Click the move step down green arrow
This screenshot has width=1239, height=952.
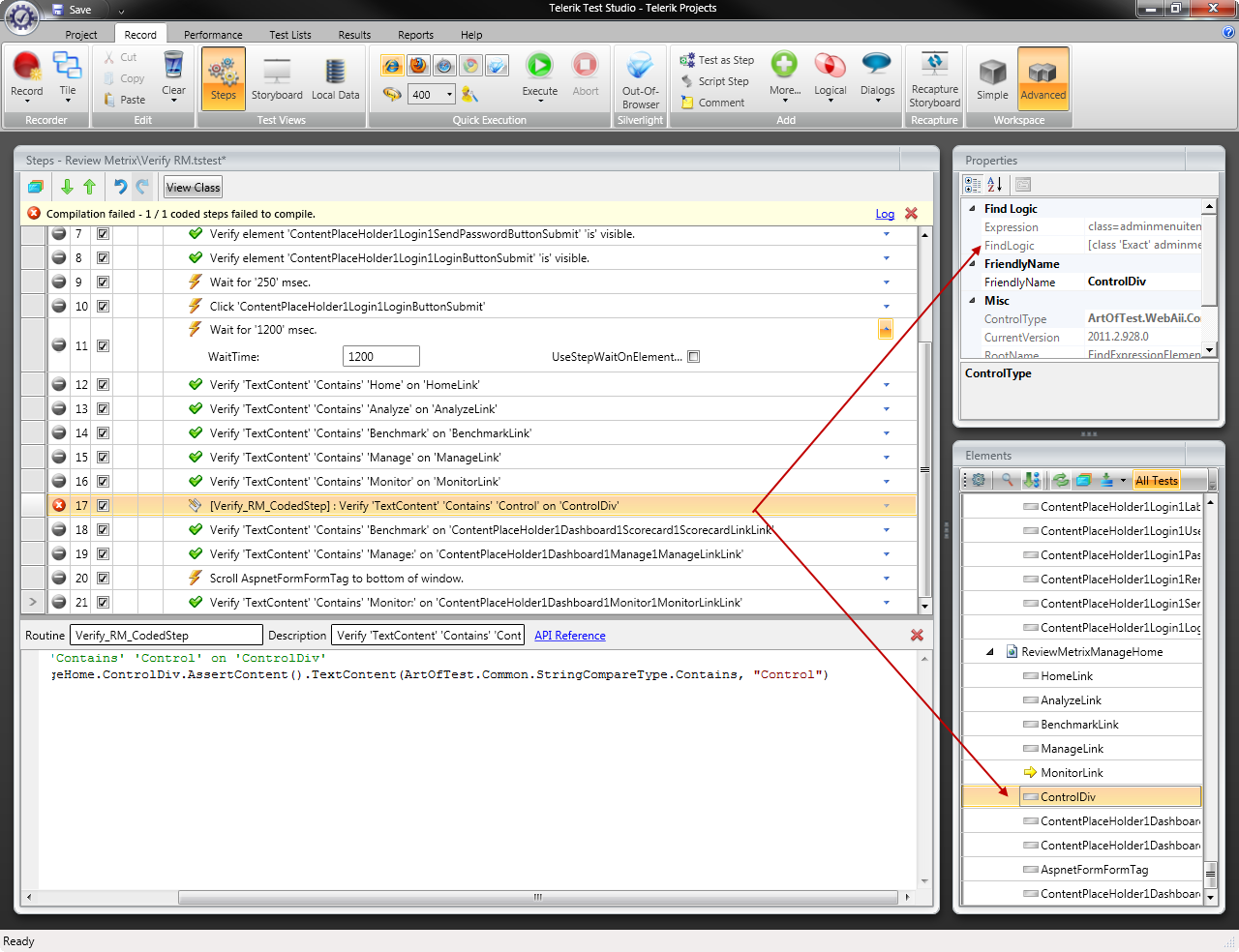point(67,187)
